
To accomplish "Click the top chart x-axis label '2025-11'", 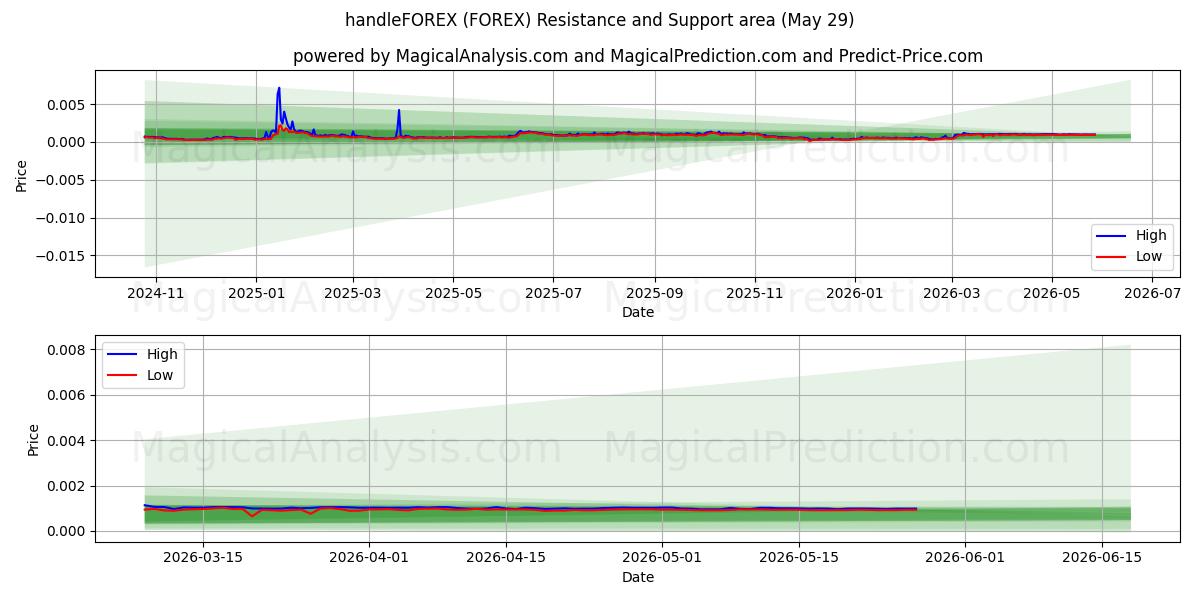I will click(x=754, y=295).
